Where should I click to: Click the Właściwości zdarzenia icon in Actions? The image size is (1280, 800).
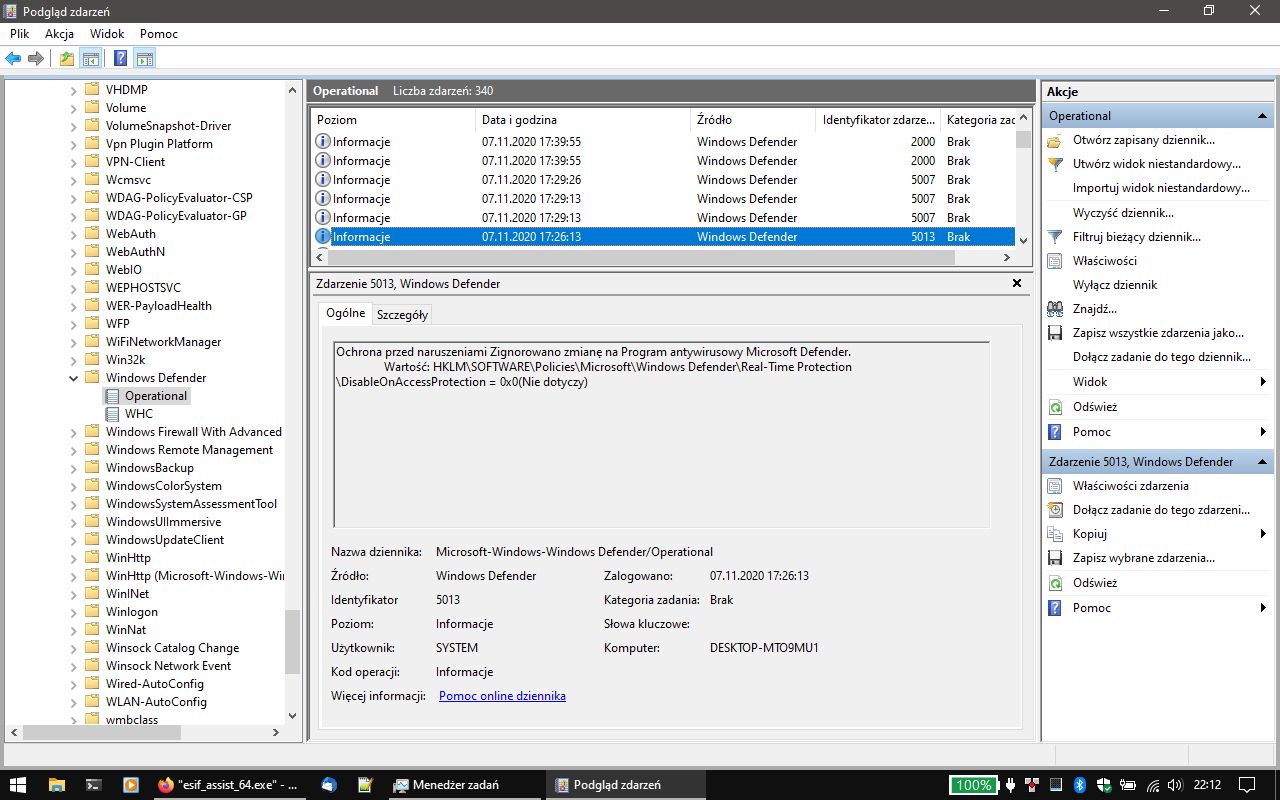1054,486
